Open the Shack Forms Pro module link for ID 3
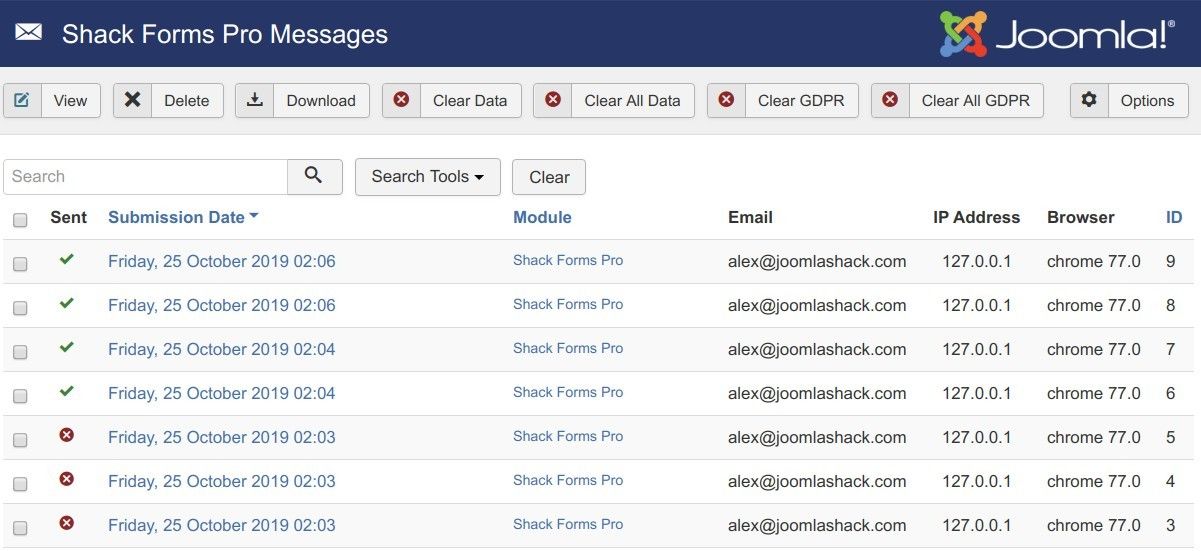The image size is (1201, 551). (x=568, y=524)
